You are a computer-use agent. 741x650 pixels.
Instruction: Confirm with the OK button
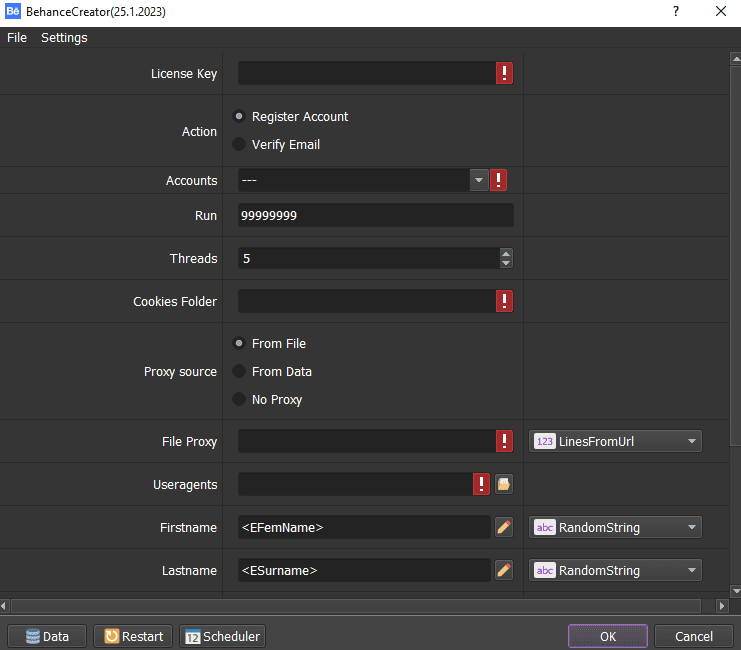click(x=608, y=636)
